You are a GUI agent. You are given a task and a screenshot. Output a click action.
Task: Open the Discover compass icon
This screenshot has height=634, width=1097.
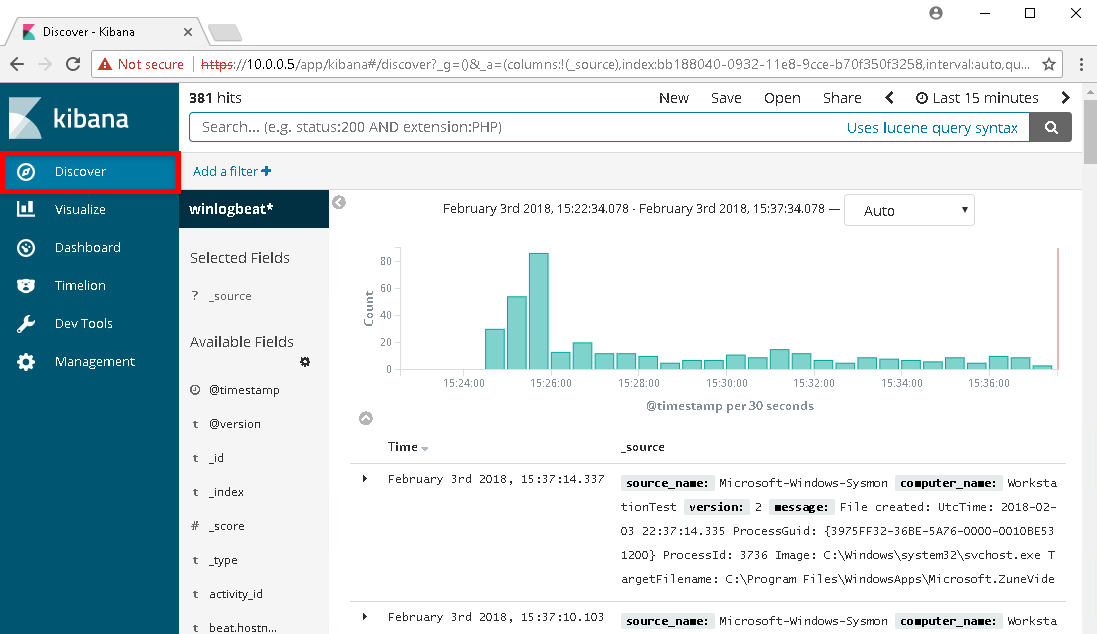[26, 171]
